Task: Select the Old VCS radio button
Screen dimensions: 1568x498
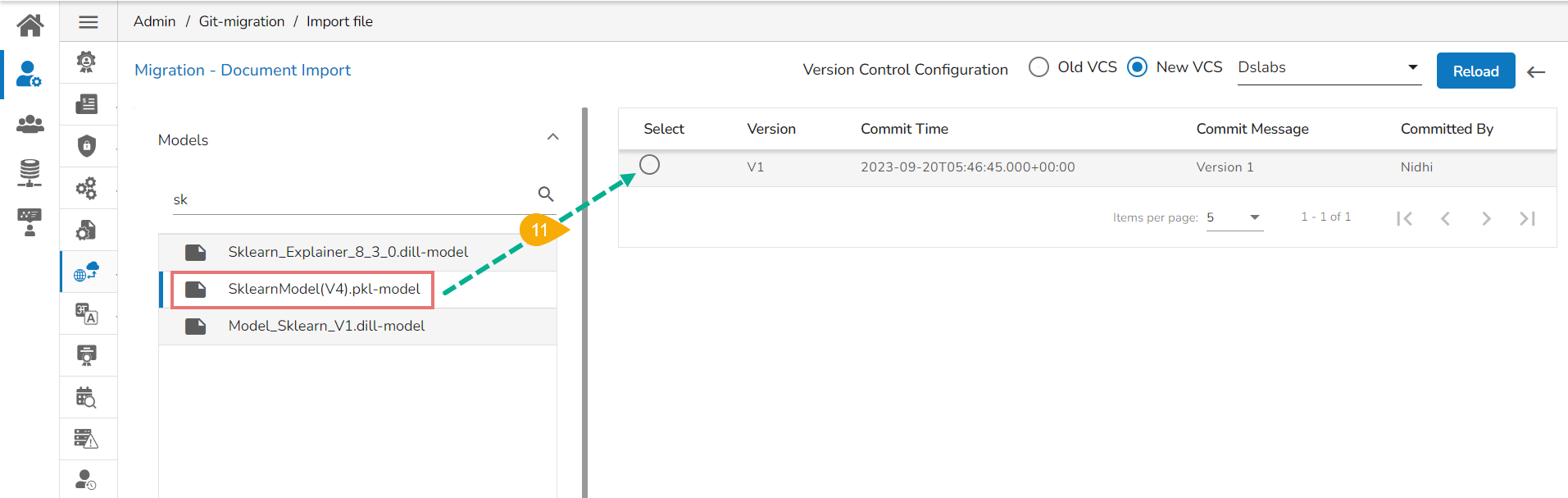Action: tap(1039, 67)
